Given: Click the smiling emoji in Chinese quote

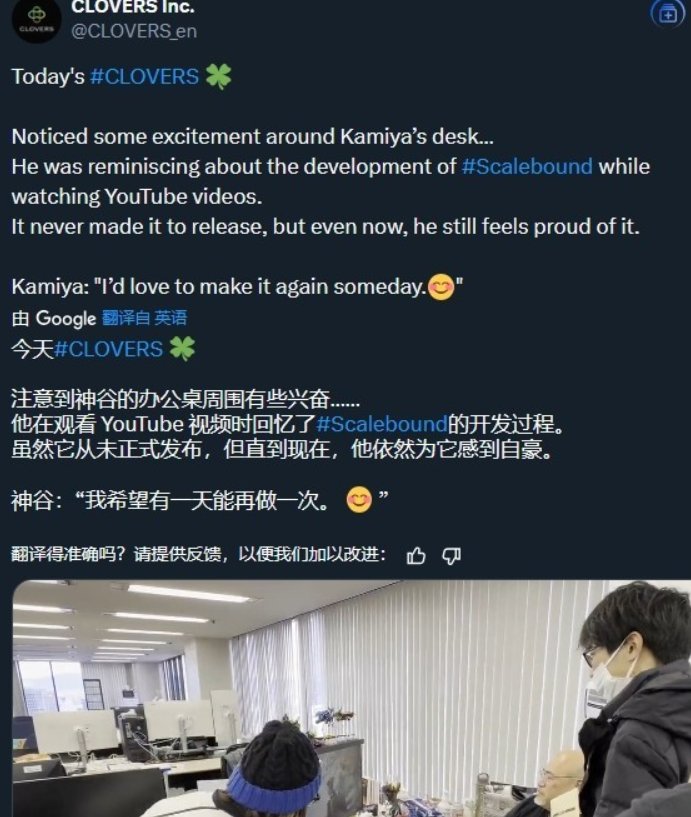Looking at the screenshot, I should (x=359, y=500).
